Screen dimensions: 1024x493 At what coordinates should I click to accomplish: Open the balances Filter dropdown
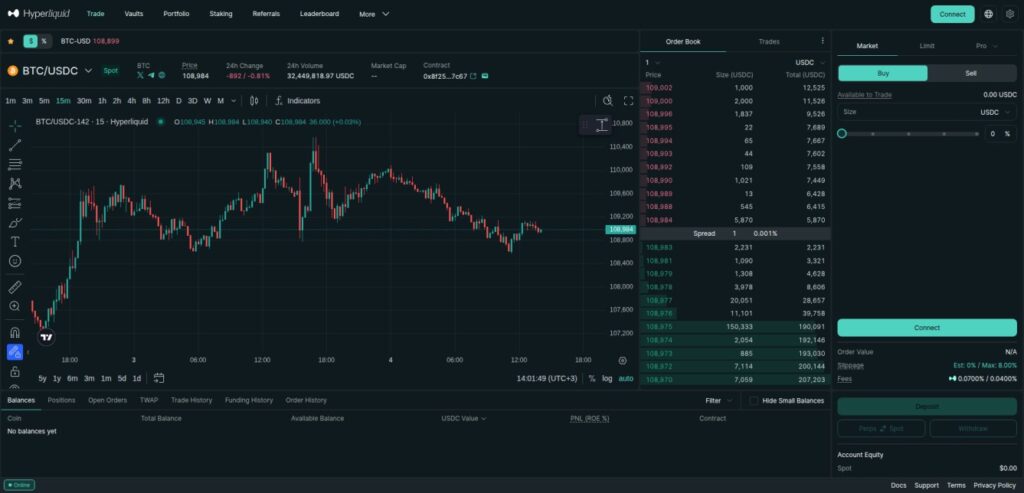pos(719,400)
